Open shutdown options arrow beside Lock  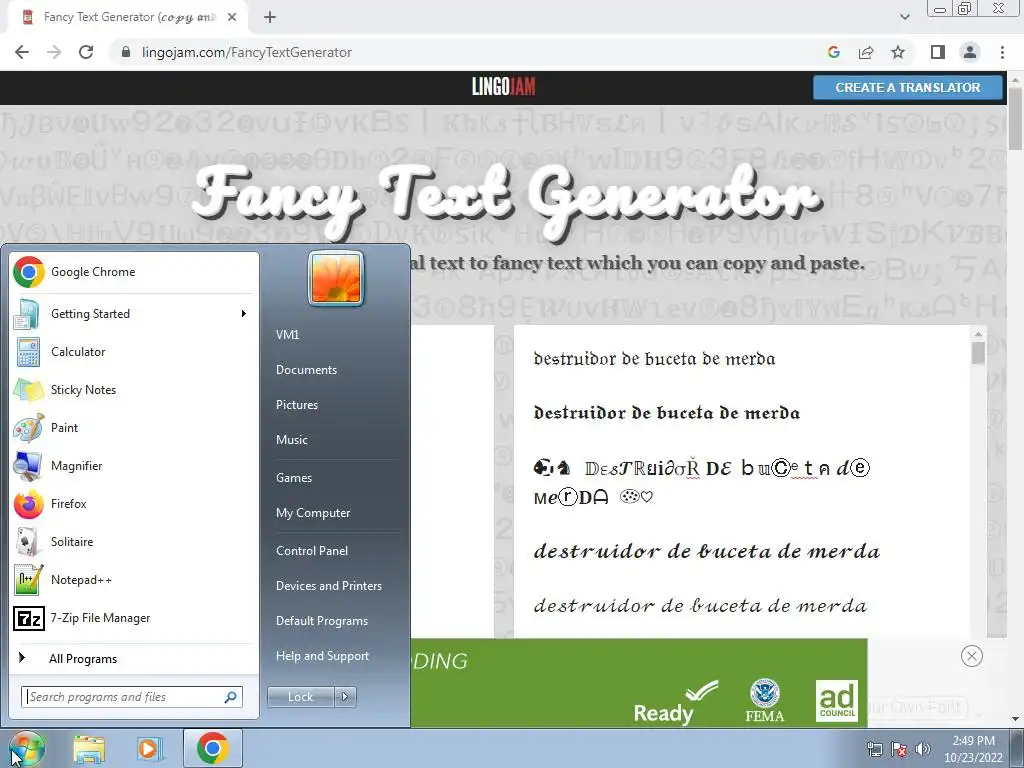[345, 697]
